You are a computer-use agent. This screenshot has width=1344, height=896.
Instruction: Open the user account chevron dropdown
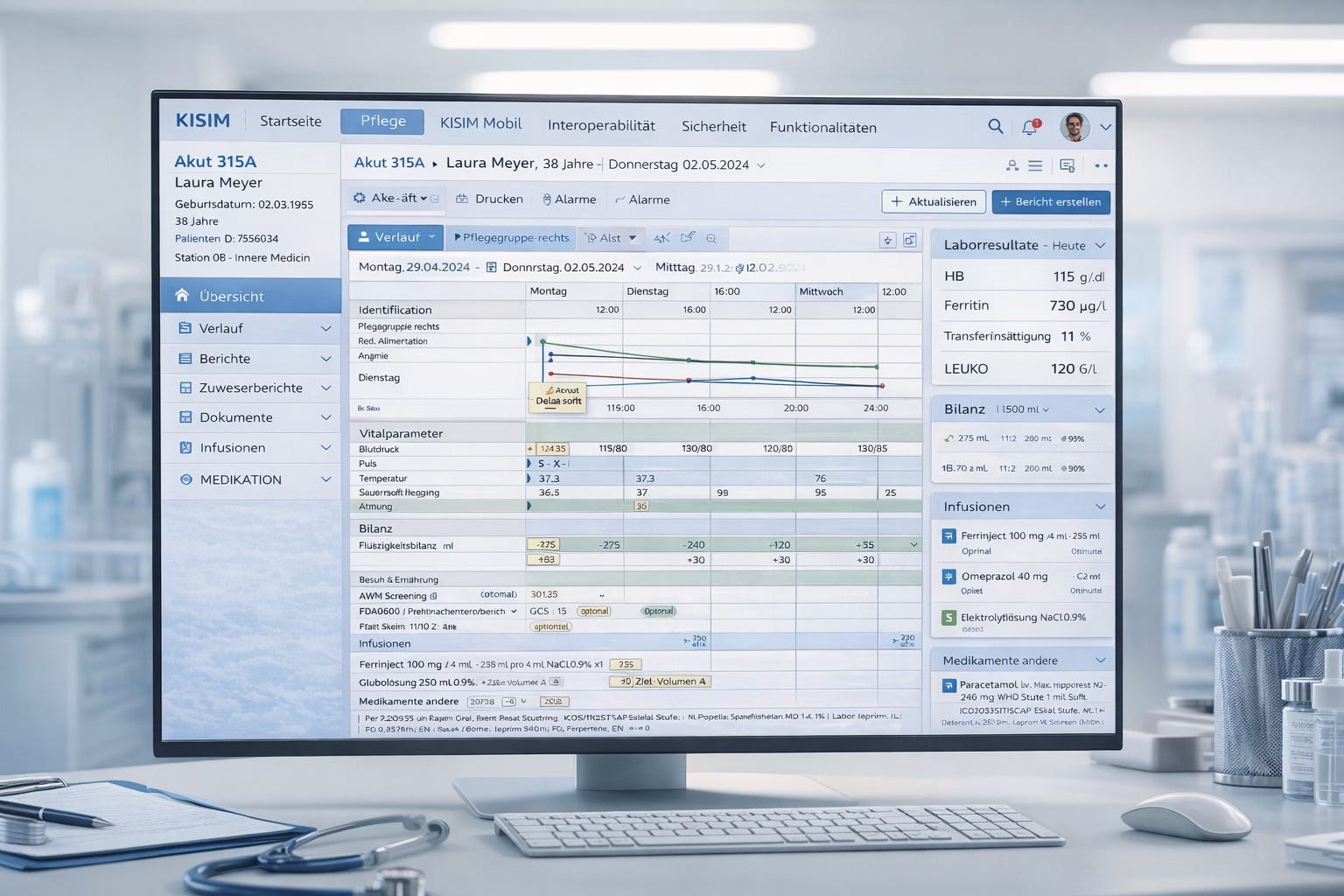[1106, 127]
